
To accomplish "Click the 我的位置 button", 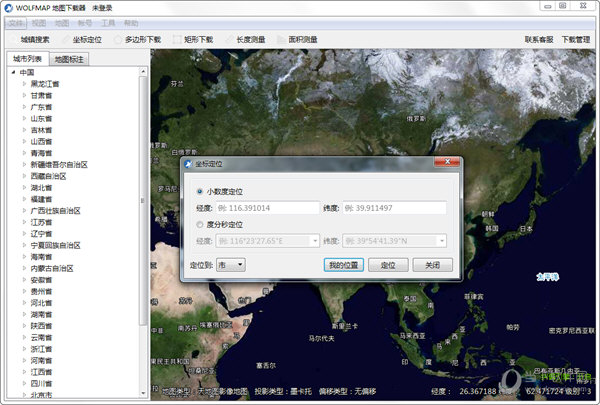I will click(344, 265).
